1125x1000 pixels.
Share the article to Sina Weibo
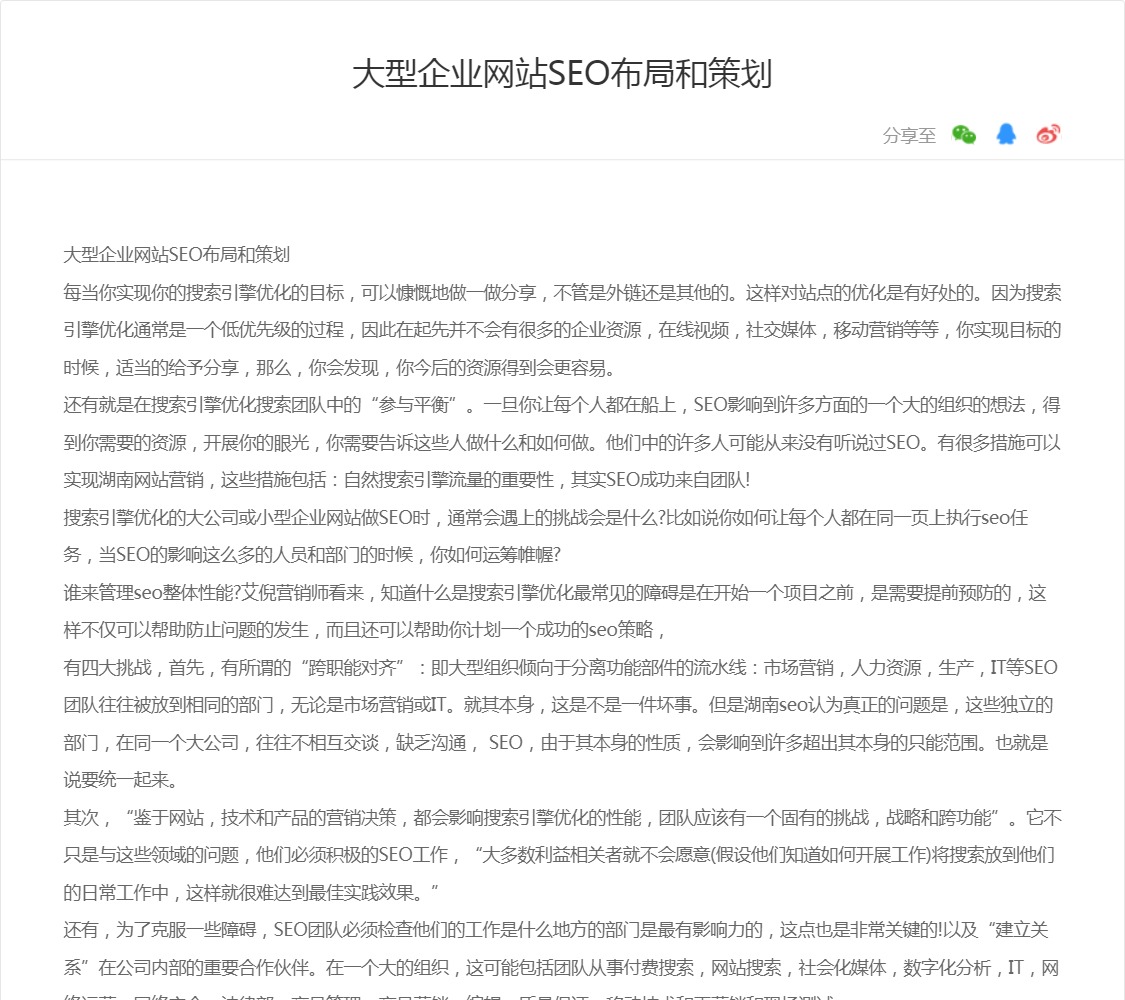(1048, 134)
